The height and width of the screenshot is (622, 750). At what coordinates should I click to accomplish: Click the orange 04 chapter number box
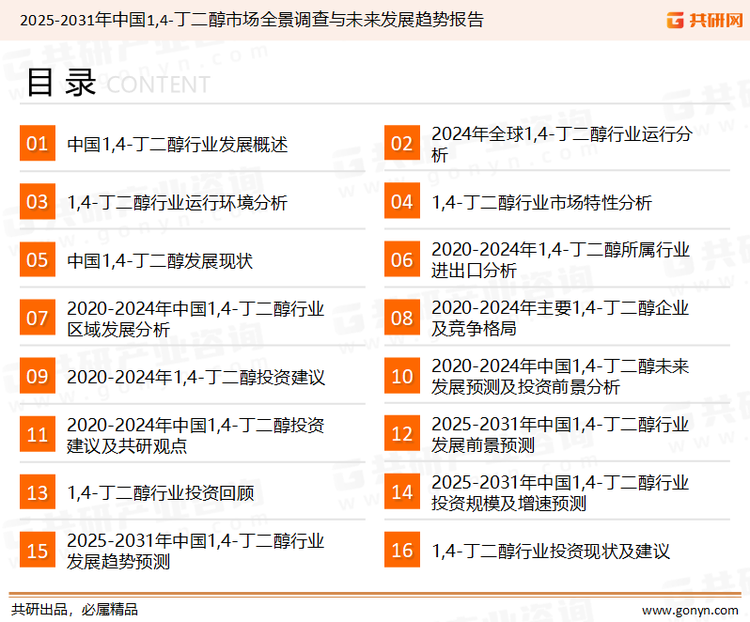click(402, 201)
